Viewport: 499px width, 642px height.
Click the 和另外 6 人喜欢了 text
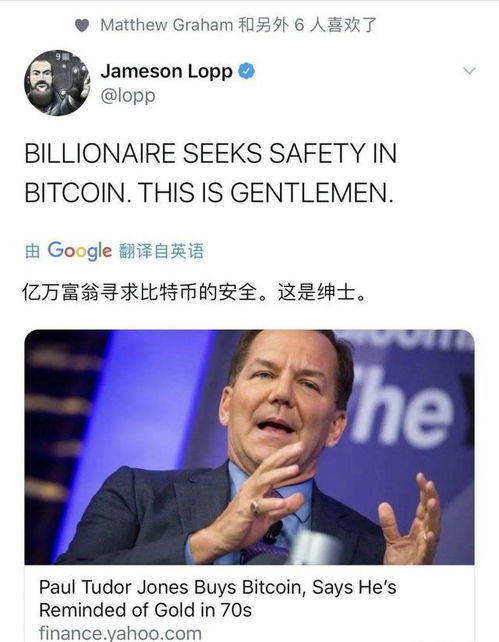307,25
